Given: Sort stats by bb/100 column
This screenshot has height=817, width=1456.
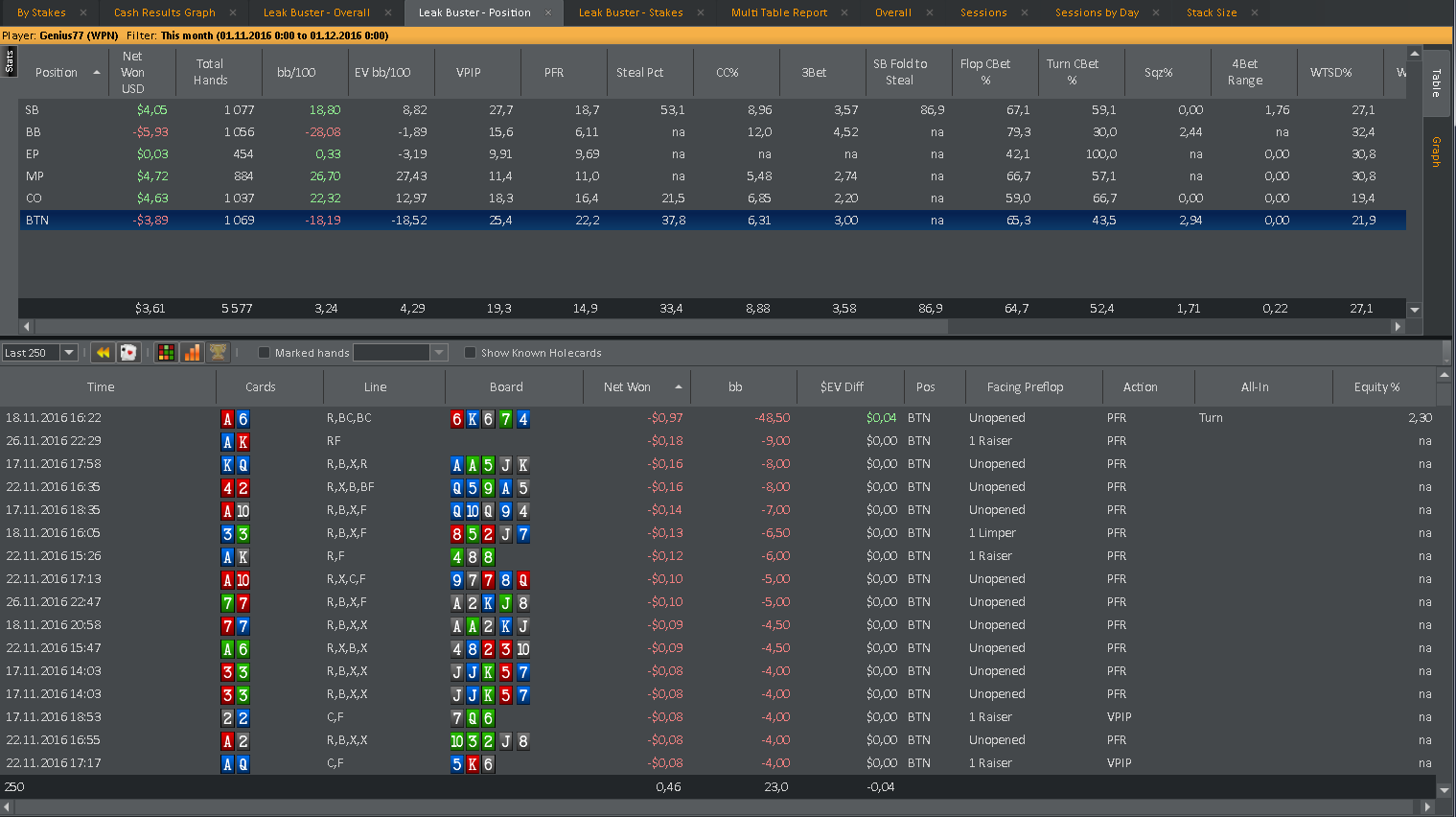Looking at the screenshot, I should click(x=296, y=72).
